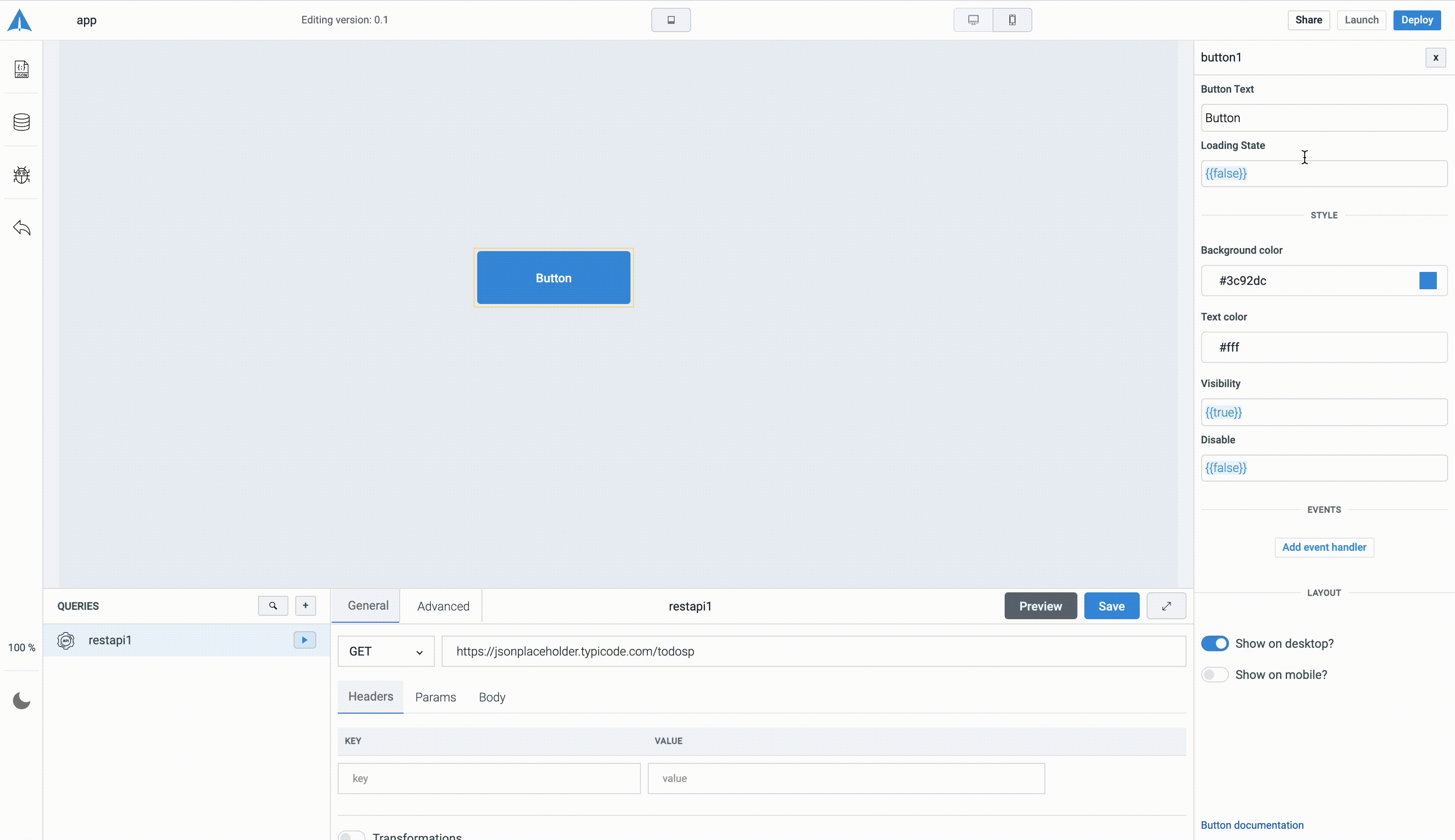Screen dimensions: 1455x840
Task: Switch to the Advanced query tab
Action: pos(443,606)
